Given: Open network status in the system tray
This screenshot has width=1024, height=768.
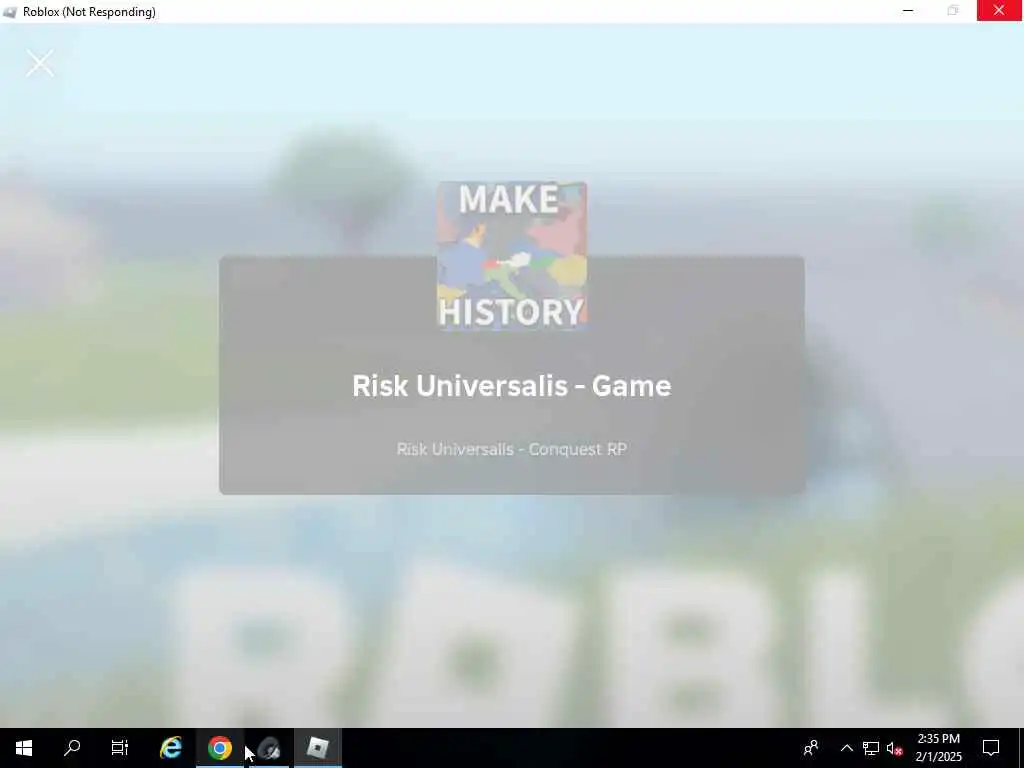Looking at the screenshot, I should point(871,748).
